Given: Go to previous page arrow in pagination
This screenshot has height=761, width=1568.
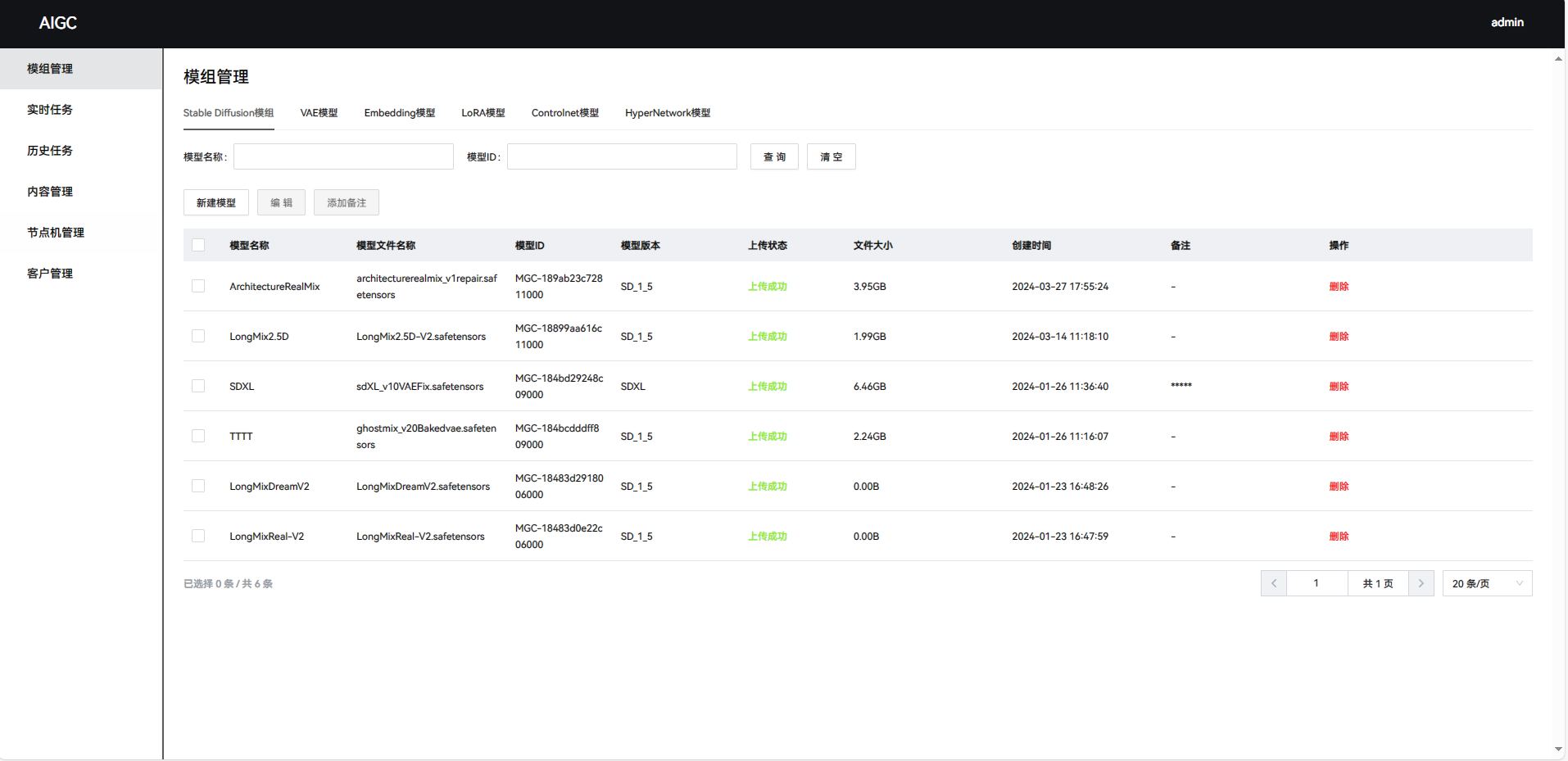Looking at the screenshot, I should (1273, 583).
